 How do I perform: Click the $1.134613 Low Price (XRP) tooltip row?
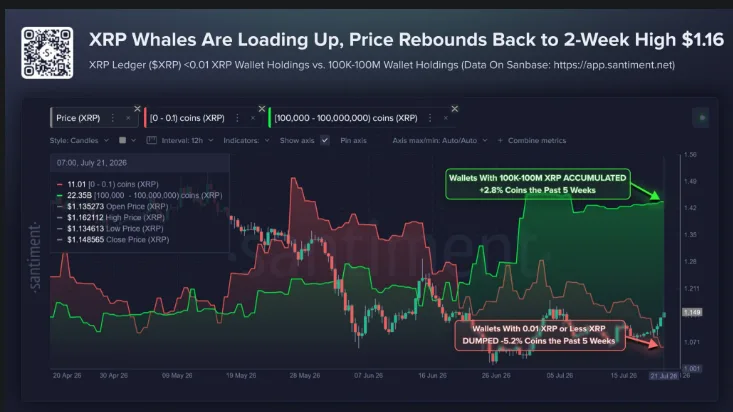(x=110, y=228)
